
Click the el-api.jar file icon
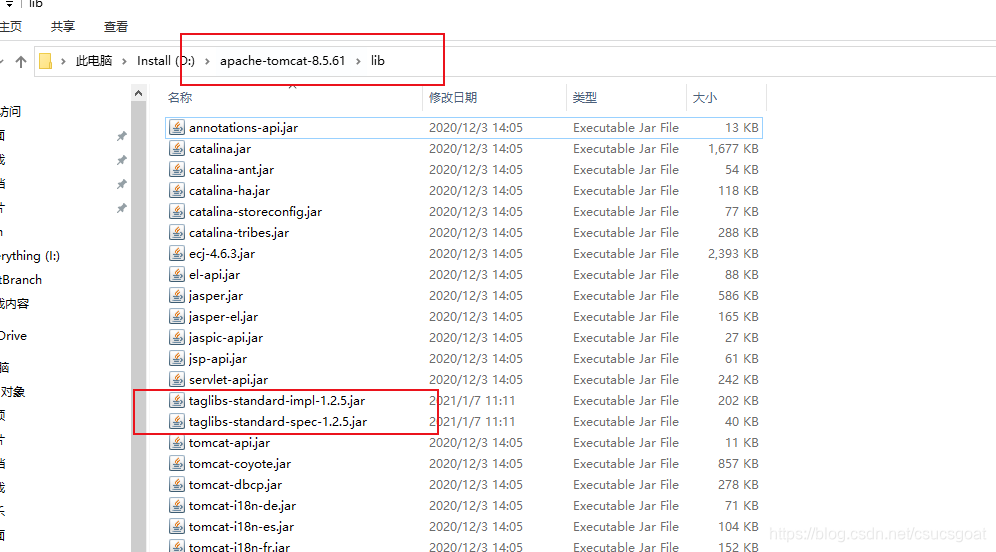[177, 274]
